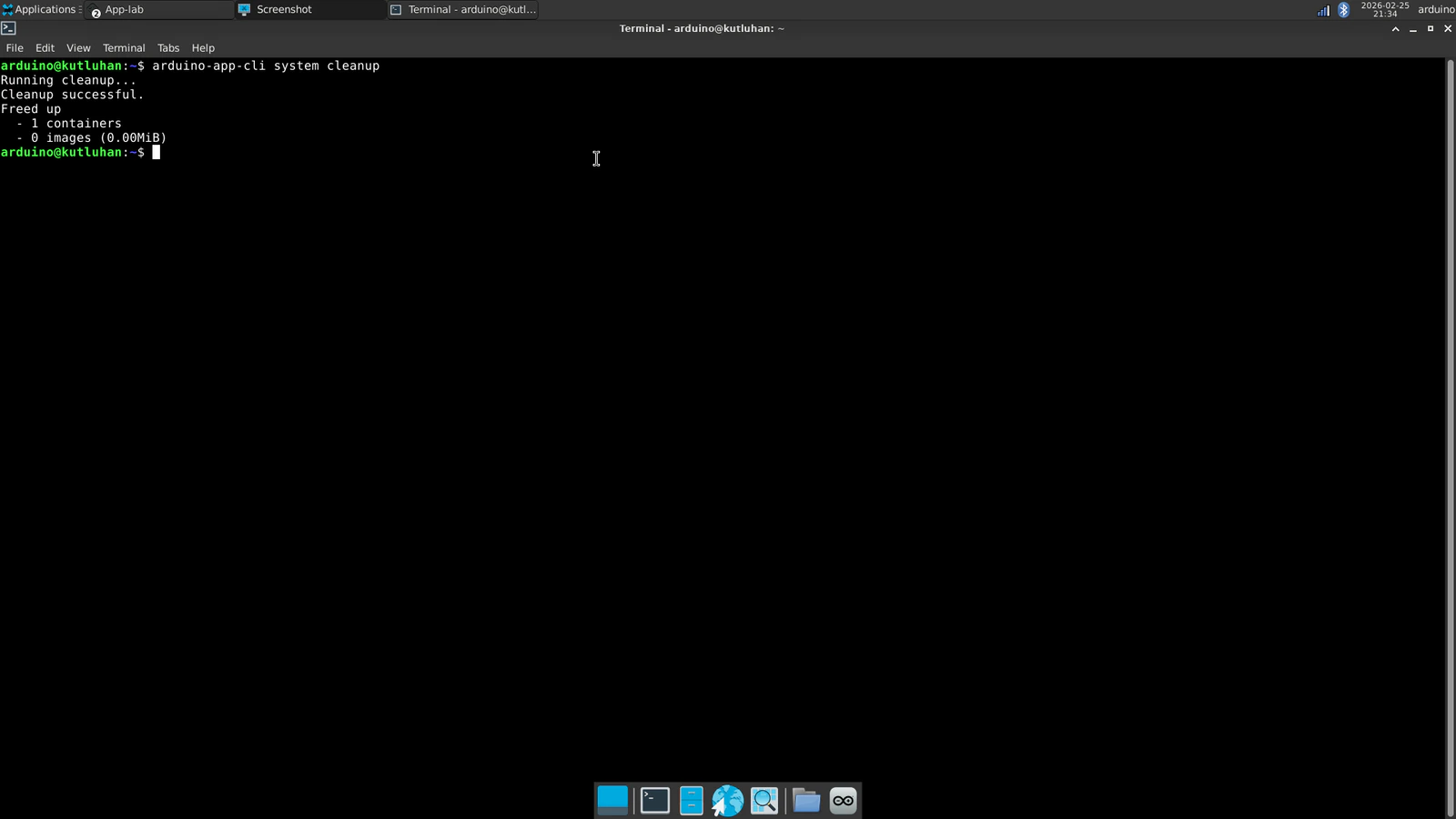Open the folder icon in the dock
Screen dimensions: 1456x819
pos(806,800)
